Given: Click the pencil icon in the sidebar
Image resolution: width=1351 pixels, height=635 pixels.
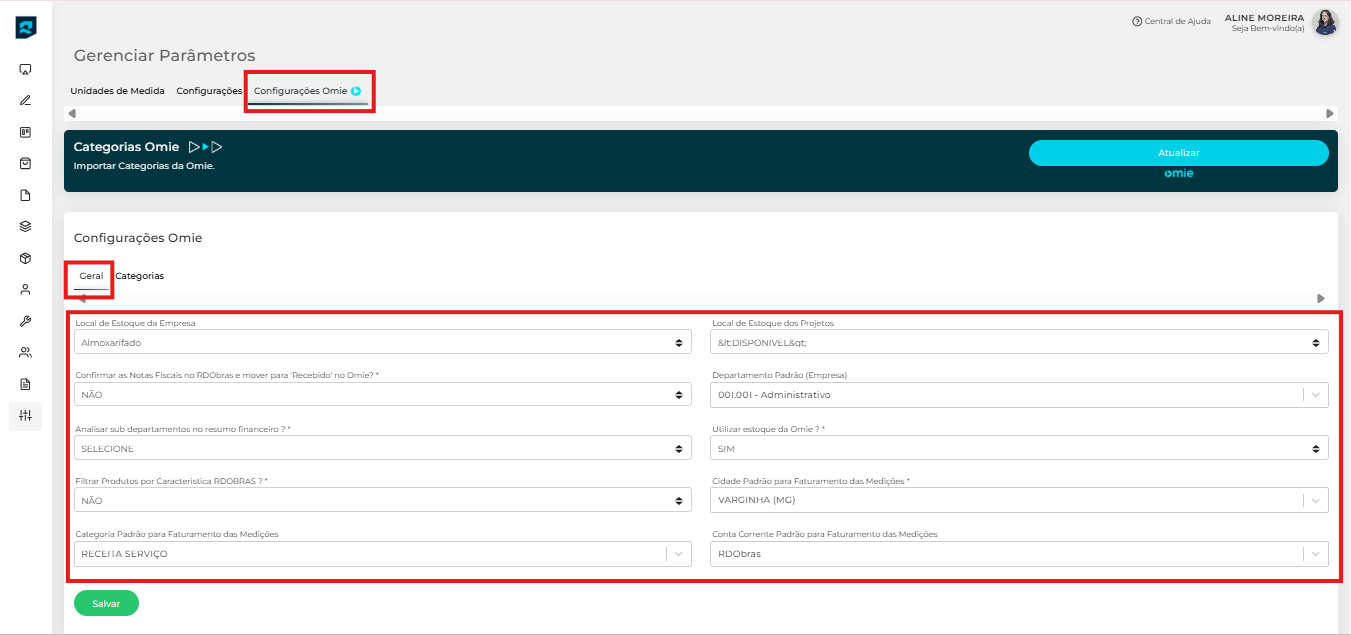Looking at the screenshot, I should [25, 100].
